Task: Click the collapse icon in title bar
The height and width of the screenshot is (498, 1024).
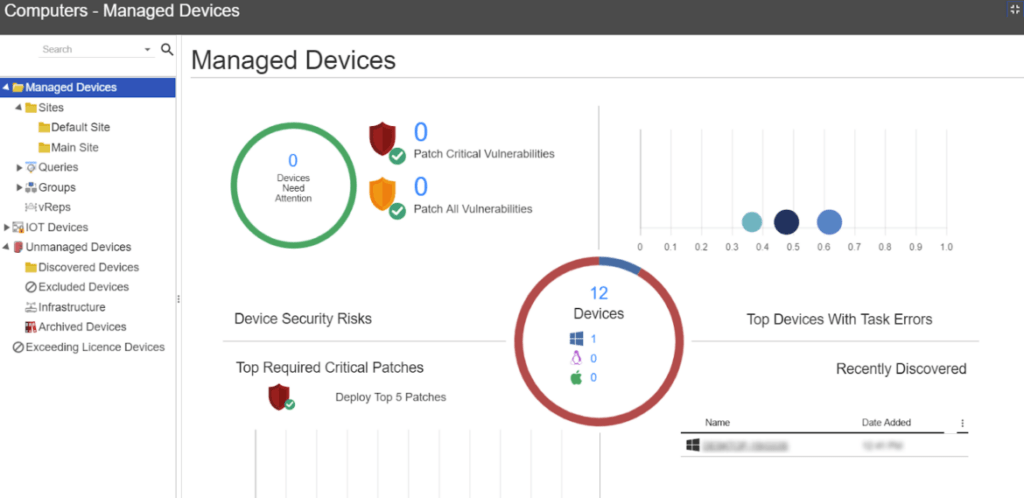Action: point(1015,9)
